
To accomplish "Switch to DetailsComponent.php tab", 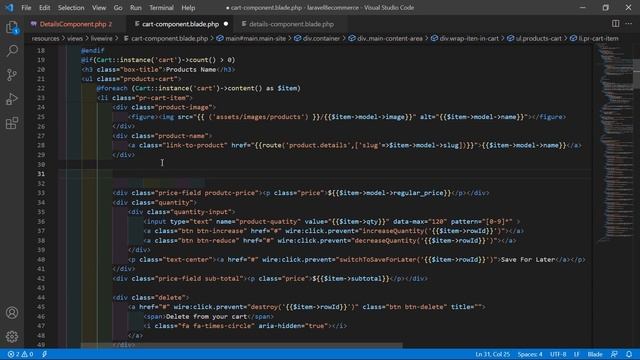I will point(76,24).
